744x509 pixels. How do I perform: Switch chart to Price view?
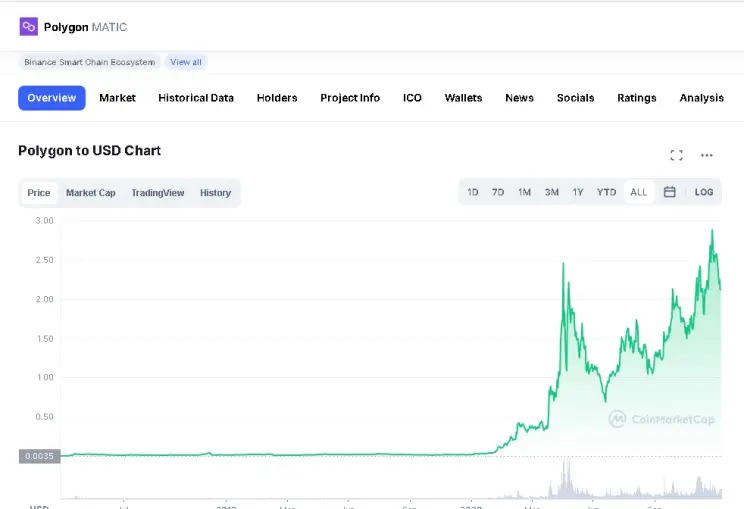pyautogui.click(x=39, y=193)
